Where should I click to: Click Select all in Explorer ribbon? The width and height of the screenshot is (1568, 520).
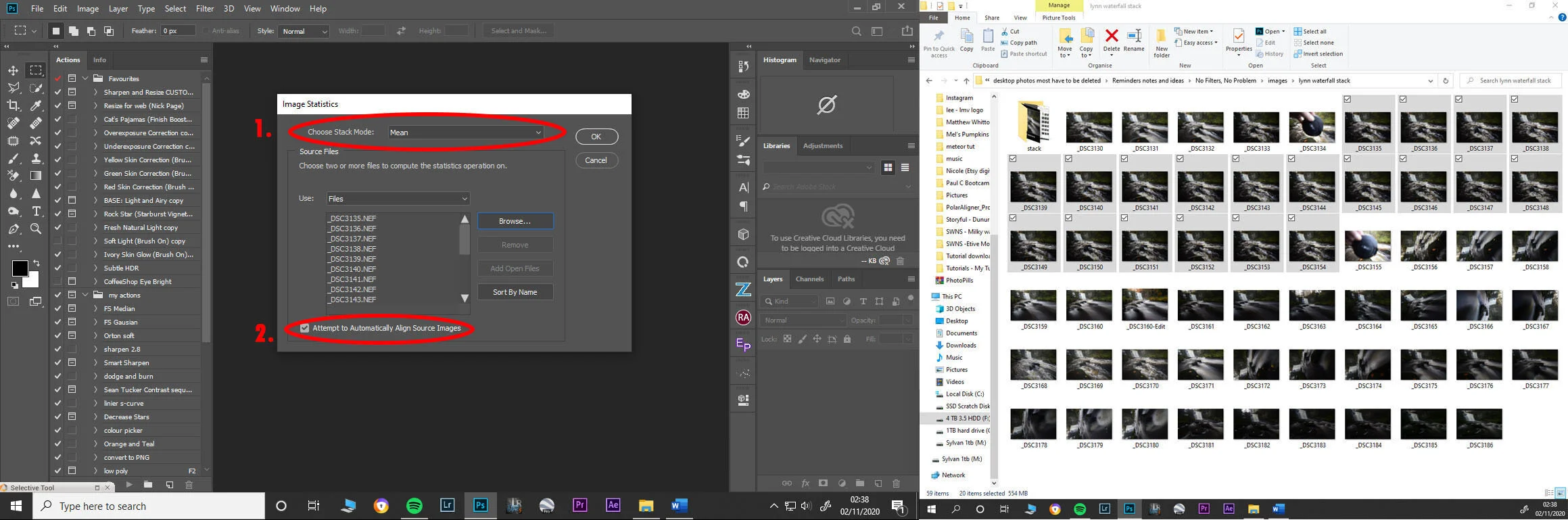pos(1310,32)
